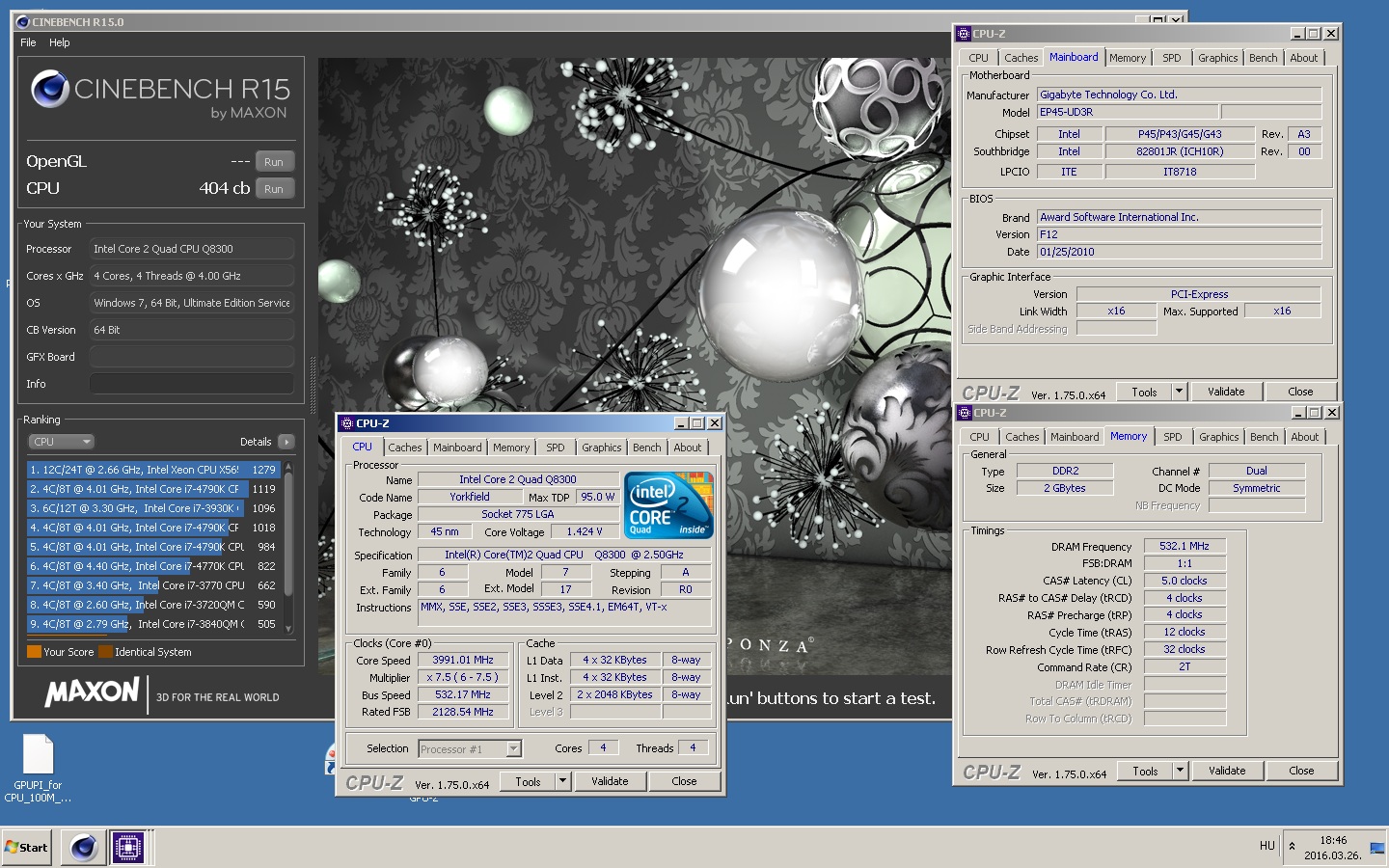This screenshot has height=868, width=1389.
Task: Click motherboard model EP45-UD3R
Action: (1128, 112)
